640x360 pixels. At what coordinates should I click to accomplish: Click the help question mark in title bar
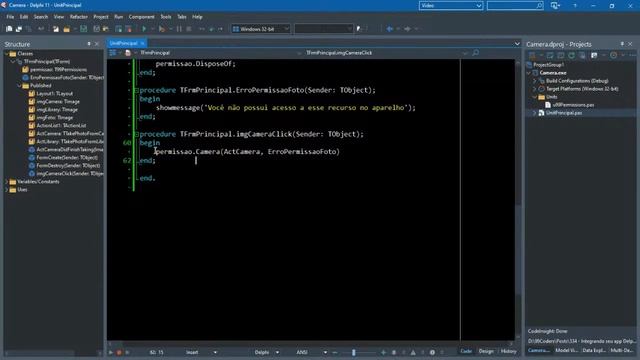(575, 5)
